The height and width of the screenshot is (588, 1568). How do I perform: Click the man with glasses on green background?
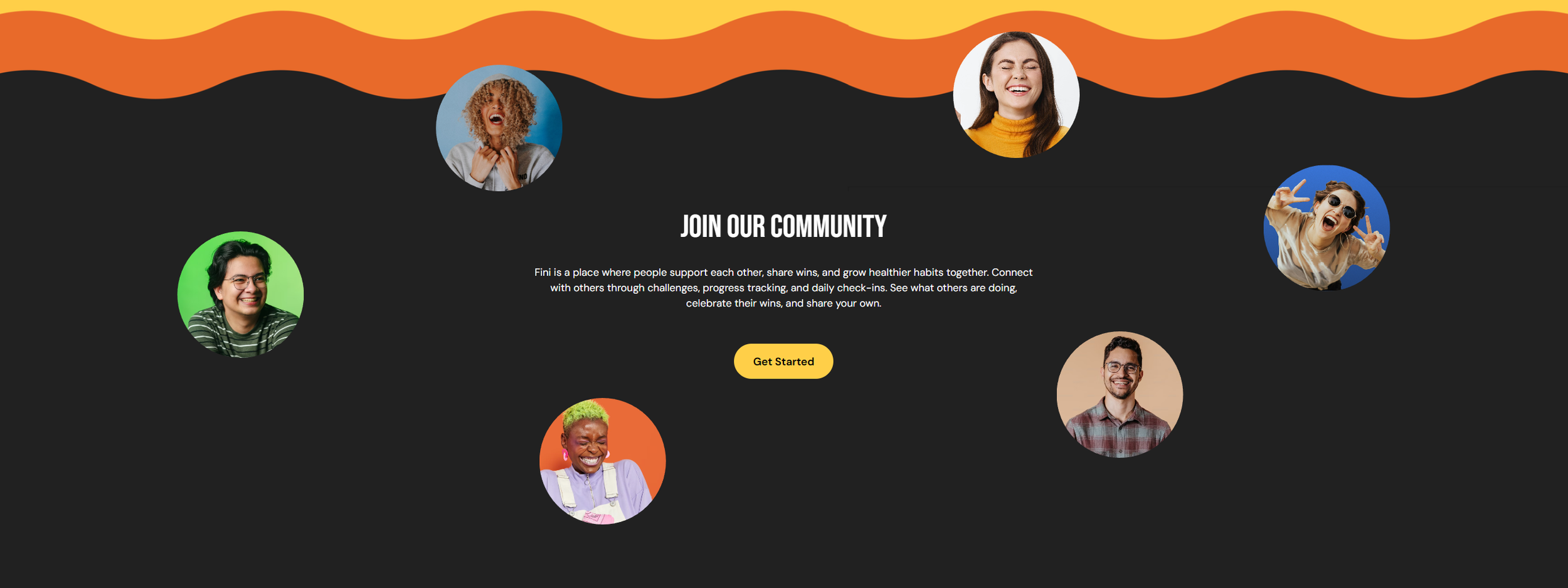point(241,295)
